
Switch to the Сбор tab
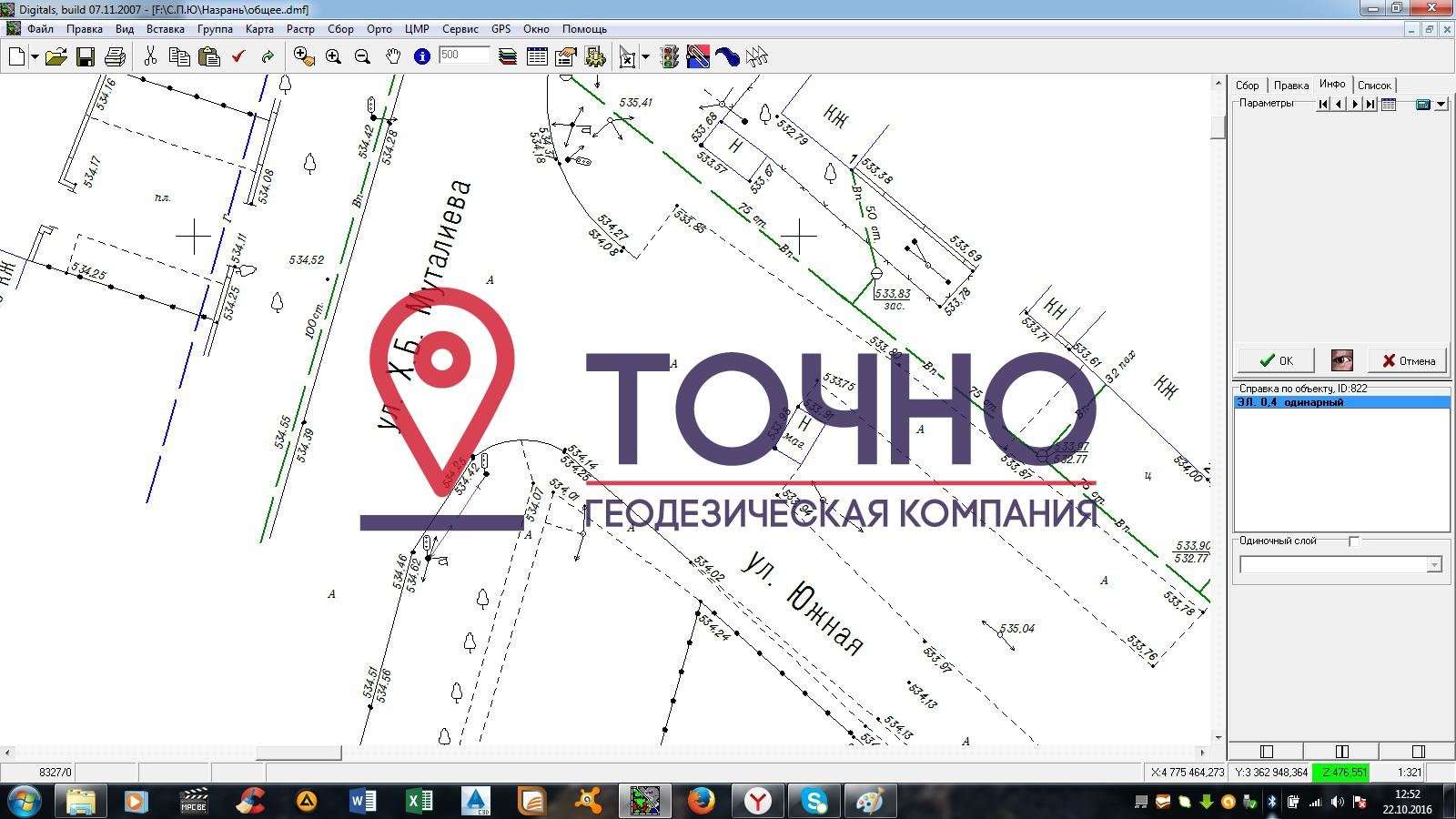click(1248, 85)
